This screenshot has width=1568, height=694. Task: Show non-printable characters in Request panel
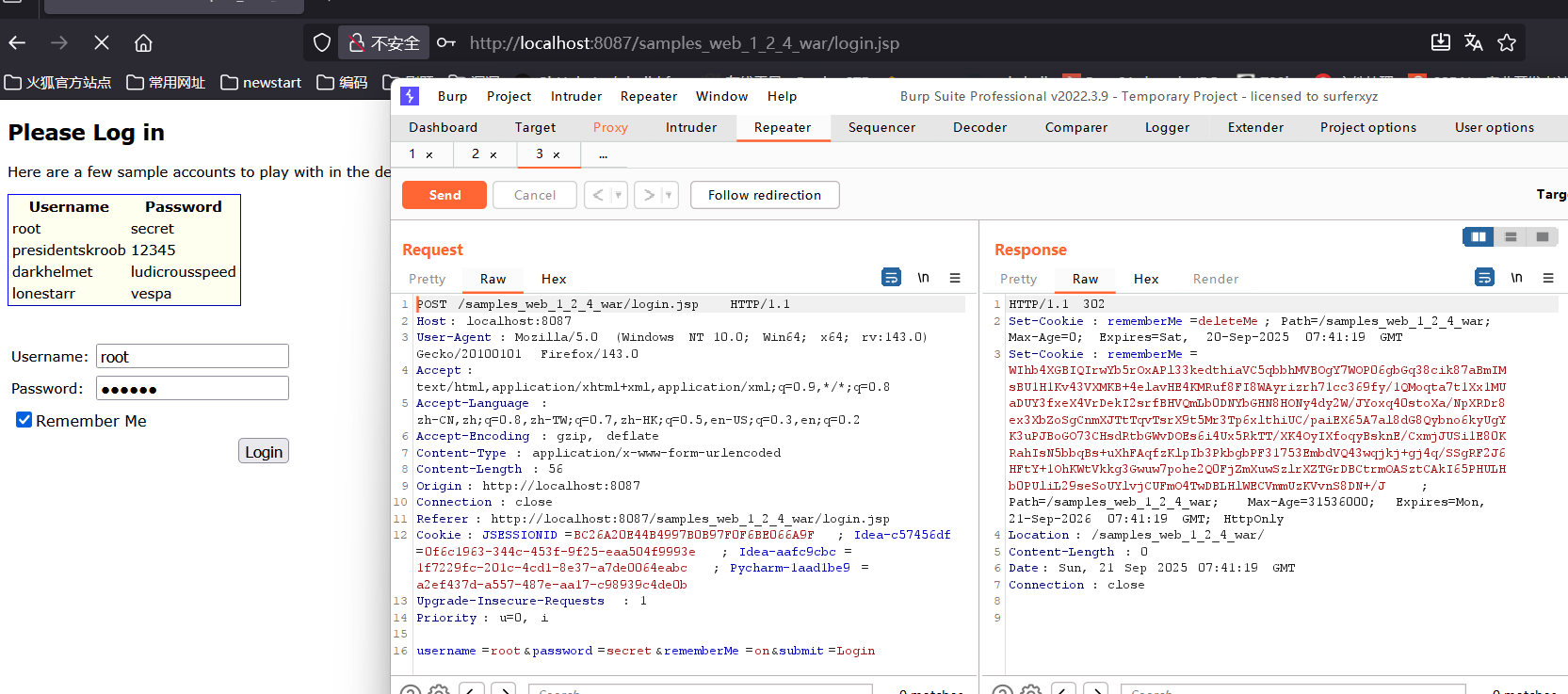click(923, 278)
